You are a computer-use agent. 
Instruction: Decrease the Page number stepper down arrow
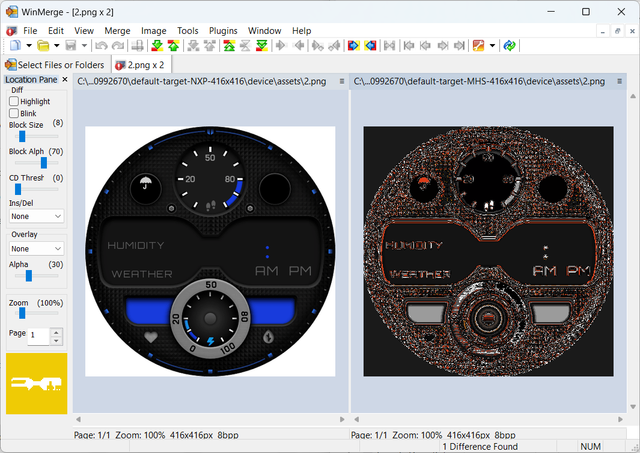coord(56,341)
